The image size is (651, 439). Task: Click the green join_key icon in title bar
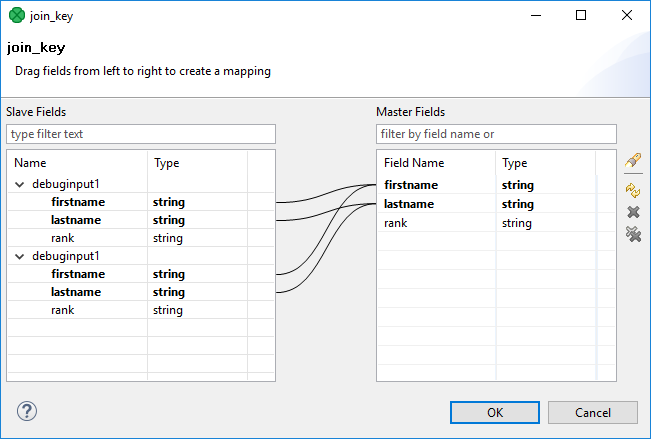point(16,16)
